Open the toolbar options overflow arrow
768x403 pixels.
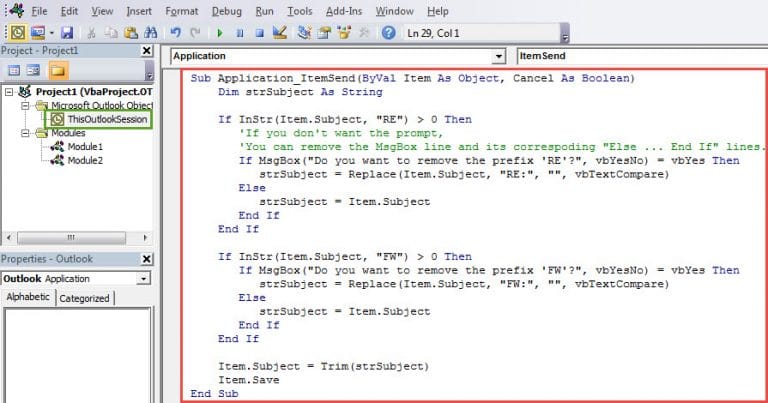(565, 37)
